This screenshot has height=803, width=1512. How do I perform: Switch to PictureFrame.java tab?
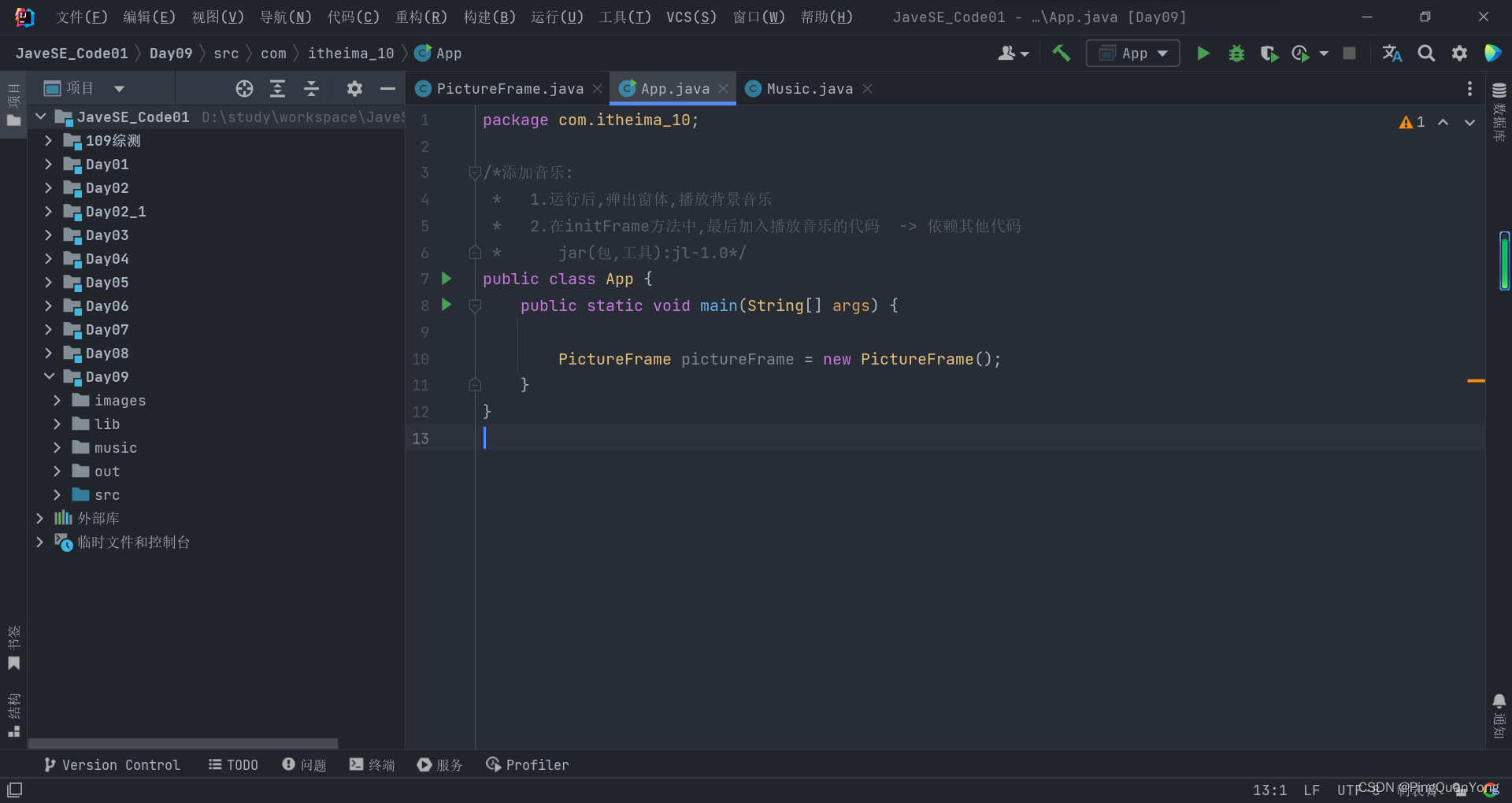pyautogui.click(x=510, y=88)
